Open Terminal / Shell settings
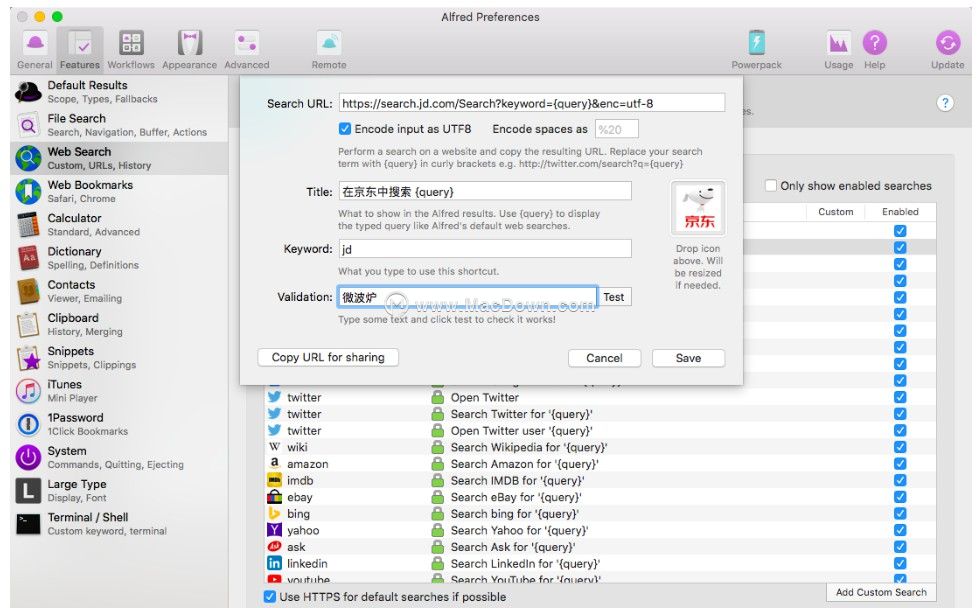This screenshot has width=979, height=608. click(x=119, y=523)
